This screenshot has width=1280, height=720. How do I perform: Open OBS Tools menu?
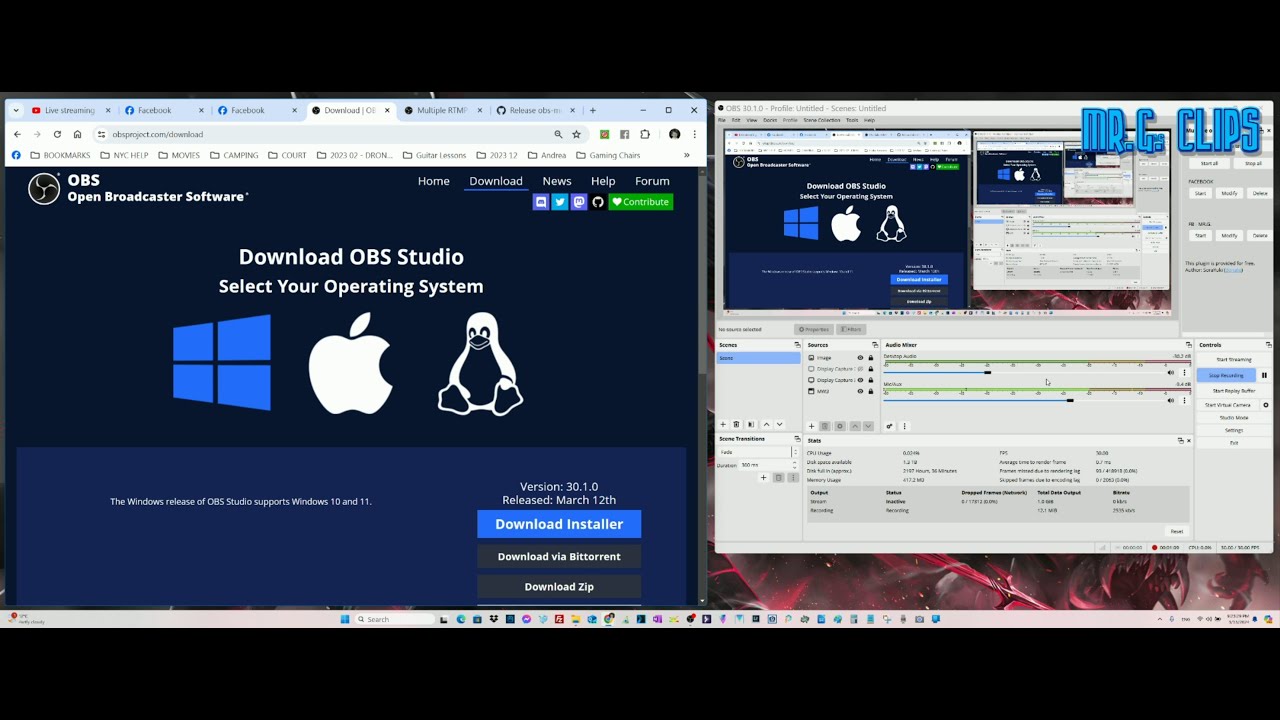[x=852, y=120]
